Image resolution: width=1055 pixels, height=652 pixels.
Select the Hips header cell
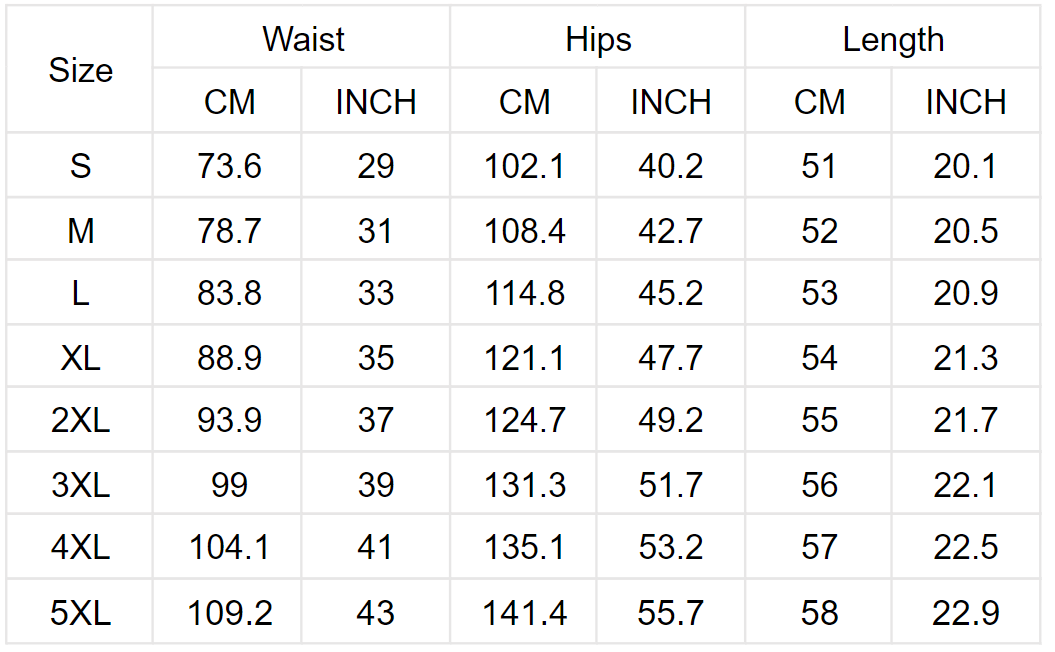click(597, 38)
